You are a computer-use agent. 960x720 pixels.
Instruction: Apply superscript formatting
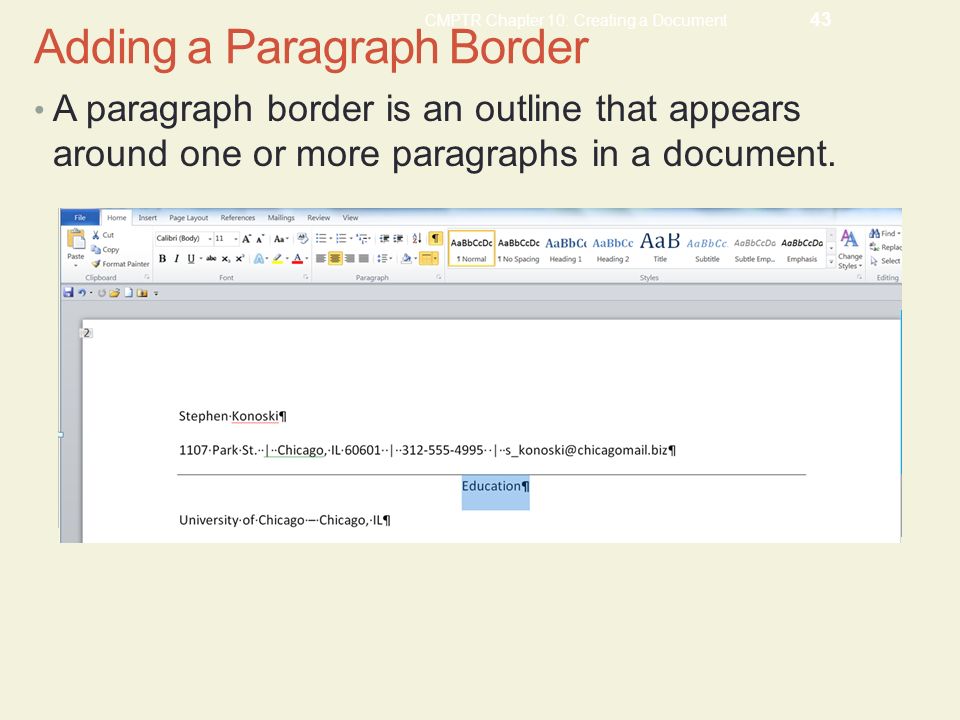point(239,258)
